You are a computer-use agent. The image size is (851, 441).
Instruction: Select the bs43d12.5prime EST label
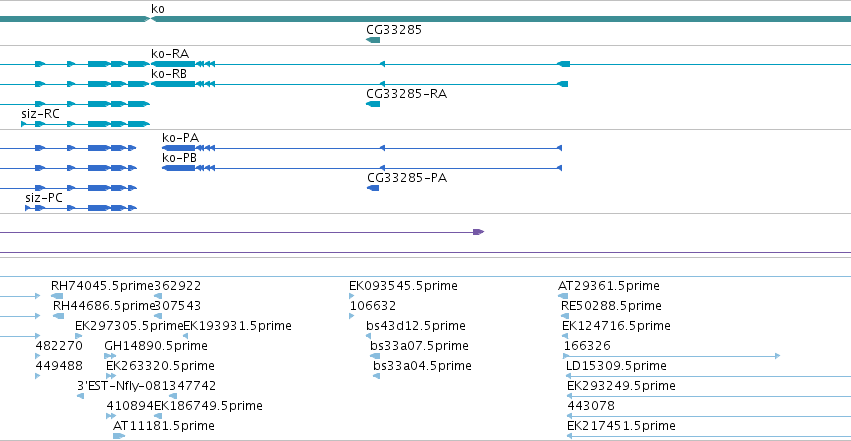416,326
